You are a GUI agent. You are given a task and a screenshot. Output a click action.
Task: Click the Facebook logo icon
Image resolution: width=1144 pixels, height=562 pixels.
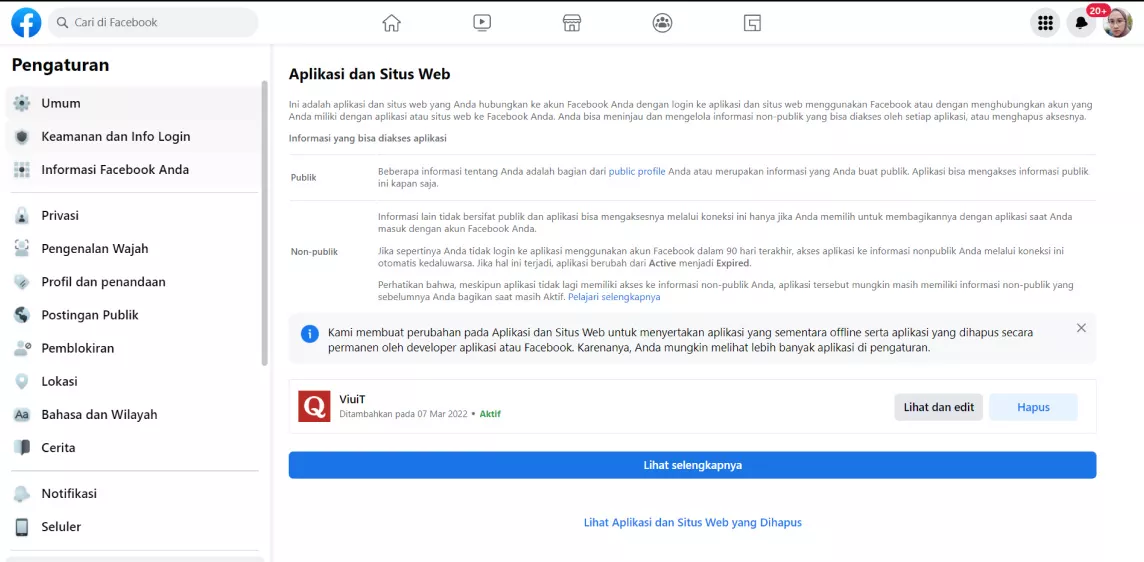[26, 23]
